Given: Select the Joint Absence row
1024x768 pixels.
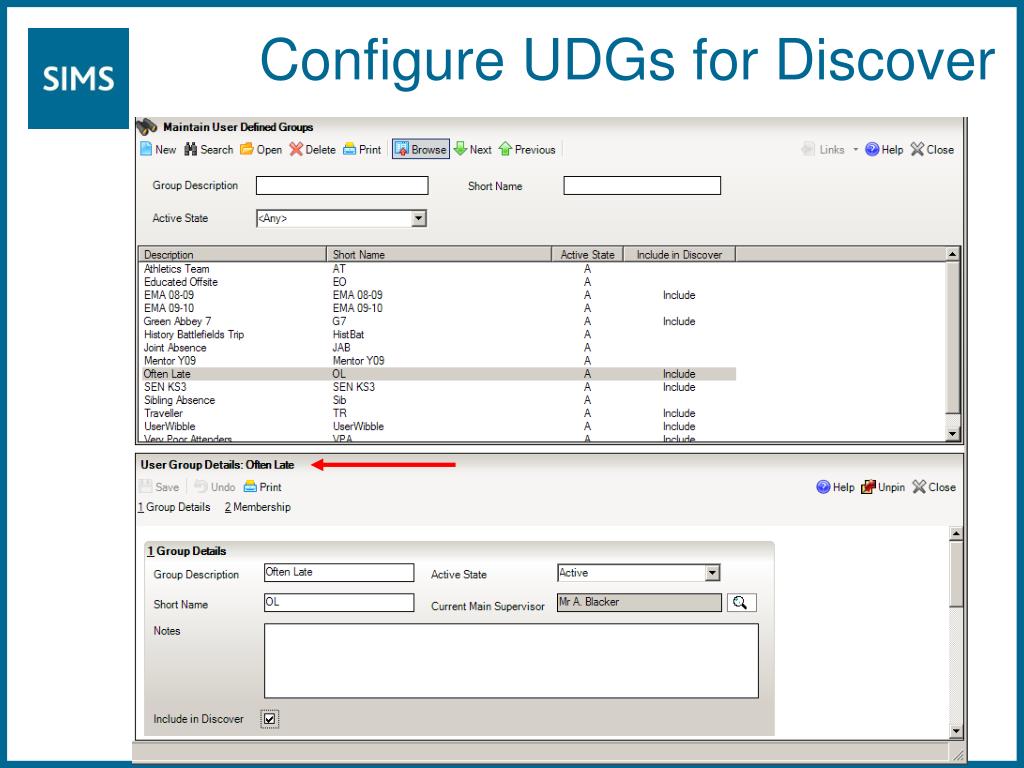Looking at the screenshot, I should click(438, 347).
